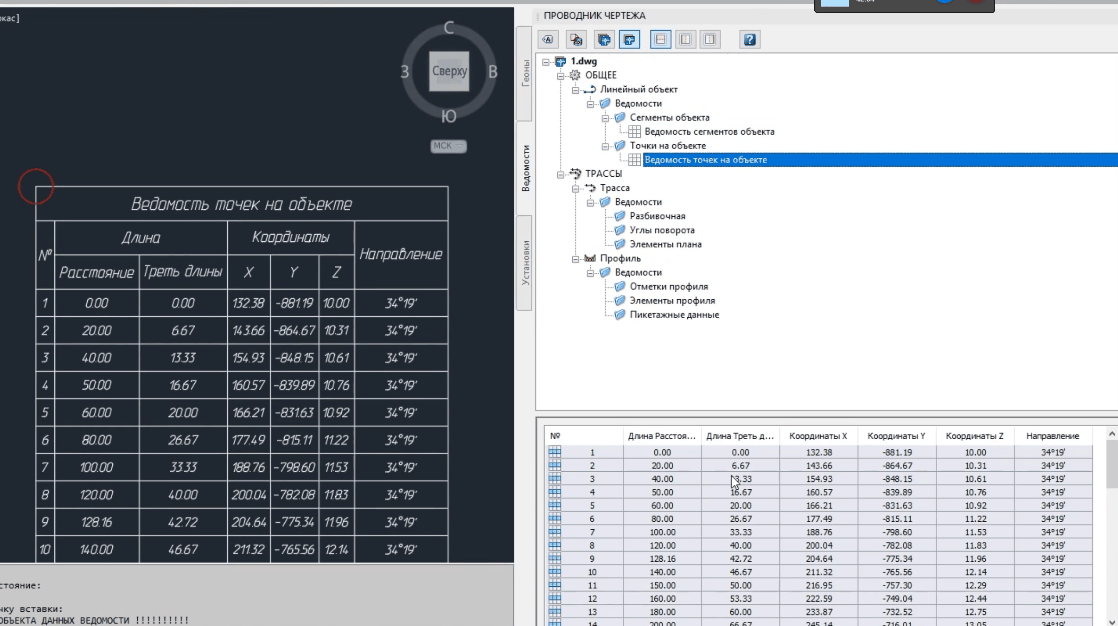Screen dimensions: 1118x626
Task: Toggle horizontal split panel layout button
Action: click(x=660, y=40)
